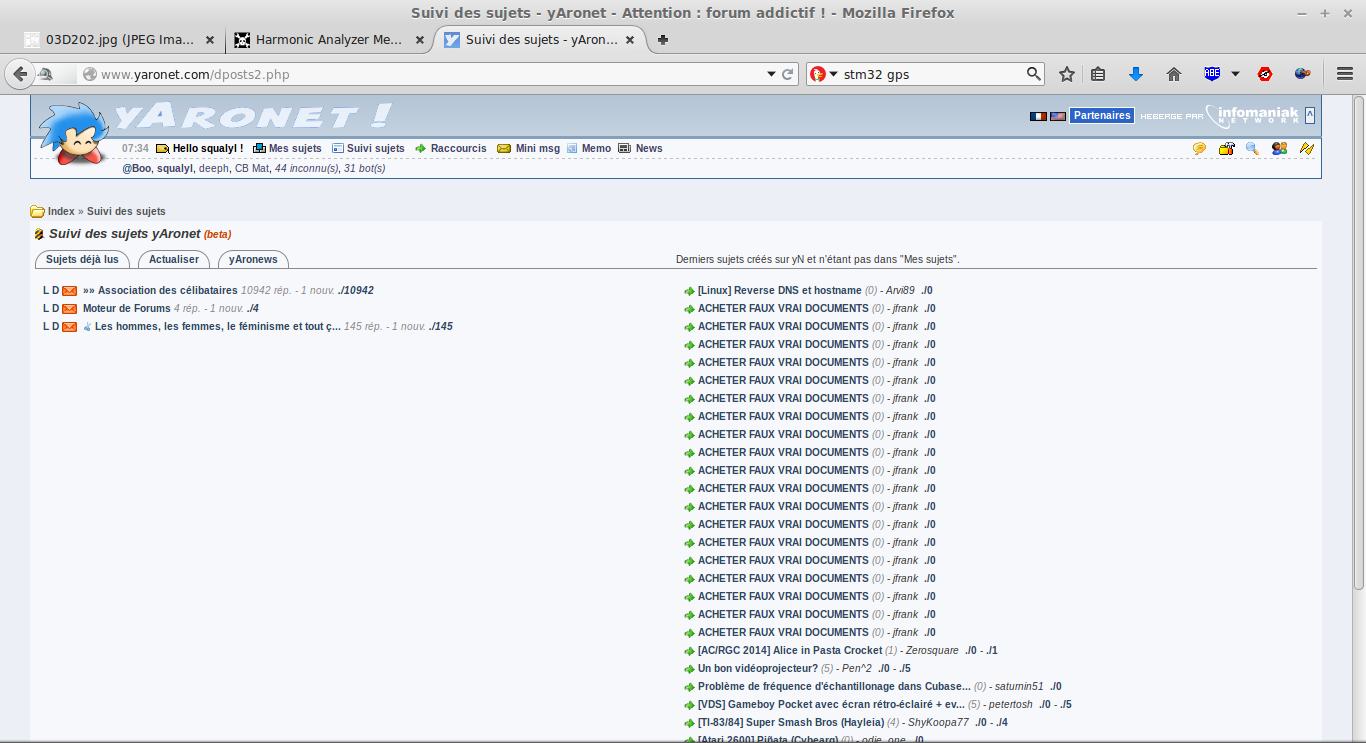
Task: Select the French flag language icon
Action: (1038, 116)
